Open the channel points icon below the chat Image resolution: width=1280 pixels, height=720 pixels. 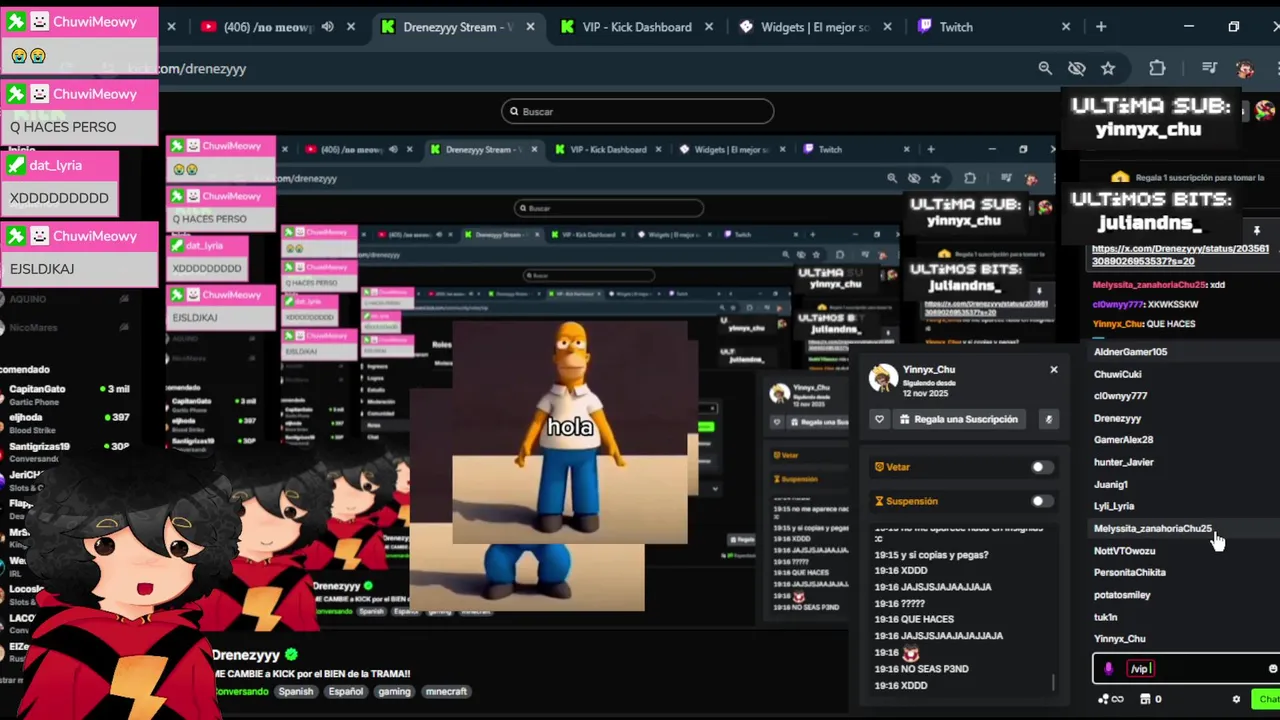[x=1110, y=699]
